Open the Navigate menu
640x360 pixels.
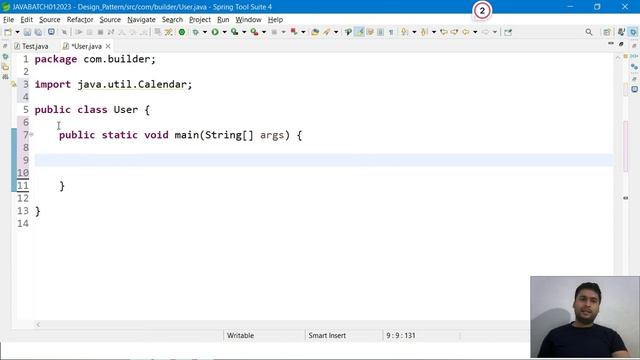coord(141,20)
